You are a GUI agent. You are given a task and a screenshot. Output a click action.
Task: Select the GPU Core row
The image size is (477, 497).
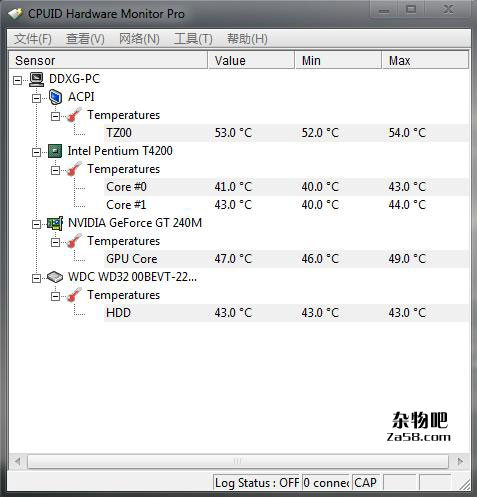tap(287, 259)
